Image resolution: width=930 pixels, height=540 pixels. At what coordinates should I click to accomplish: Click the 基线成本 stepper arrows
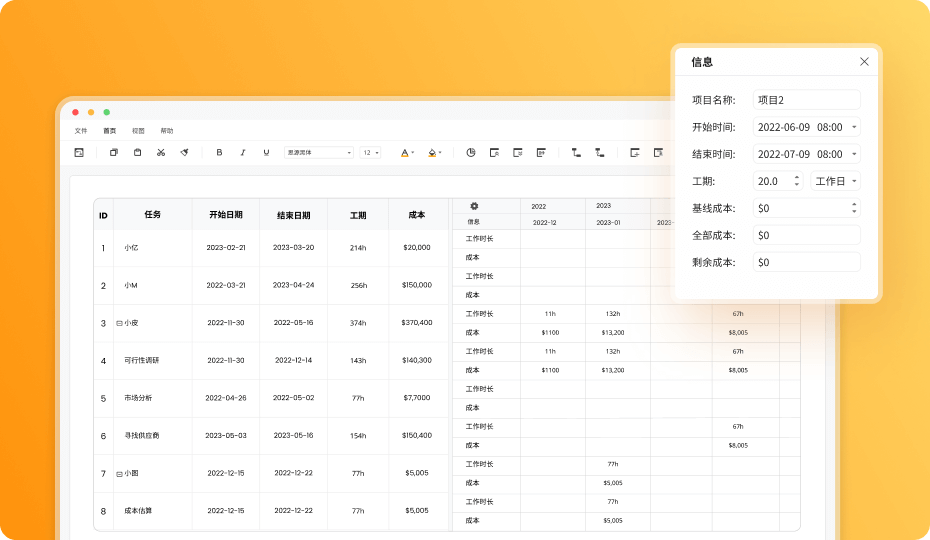pos(854,208)
